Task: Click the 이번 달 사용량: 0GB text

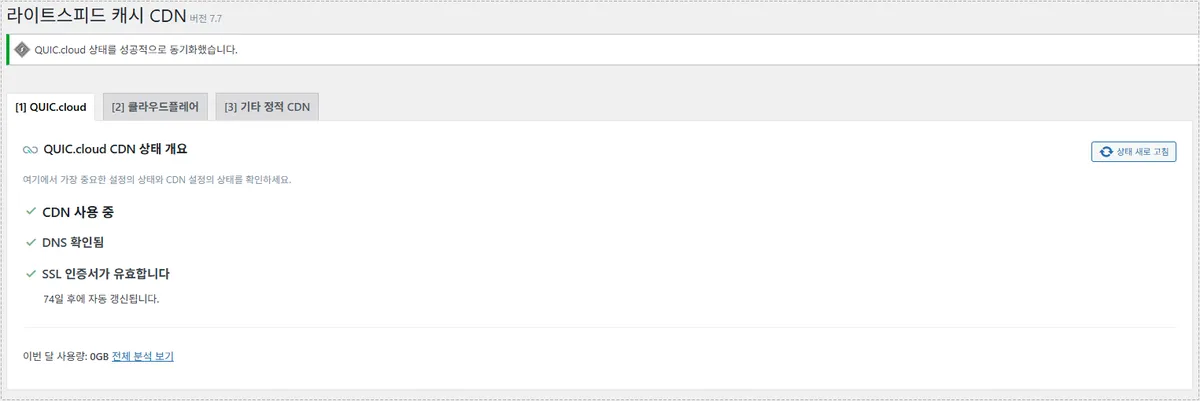Action: pos(65,356)
